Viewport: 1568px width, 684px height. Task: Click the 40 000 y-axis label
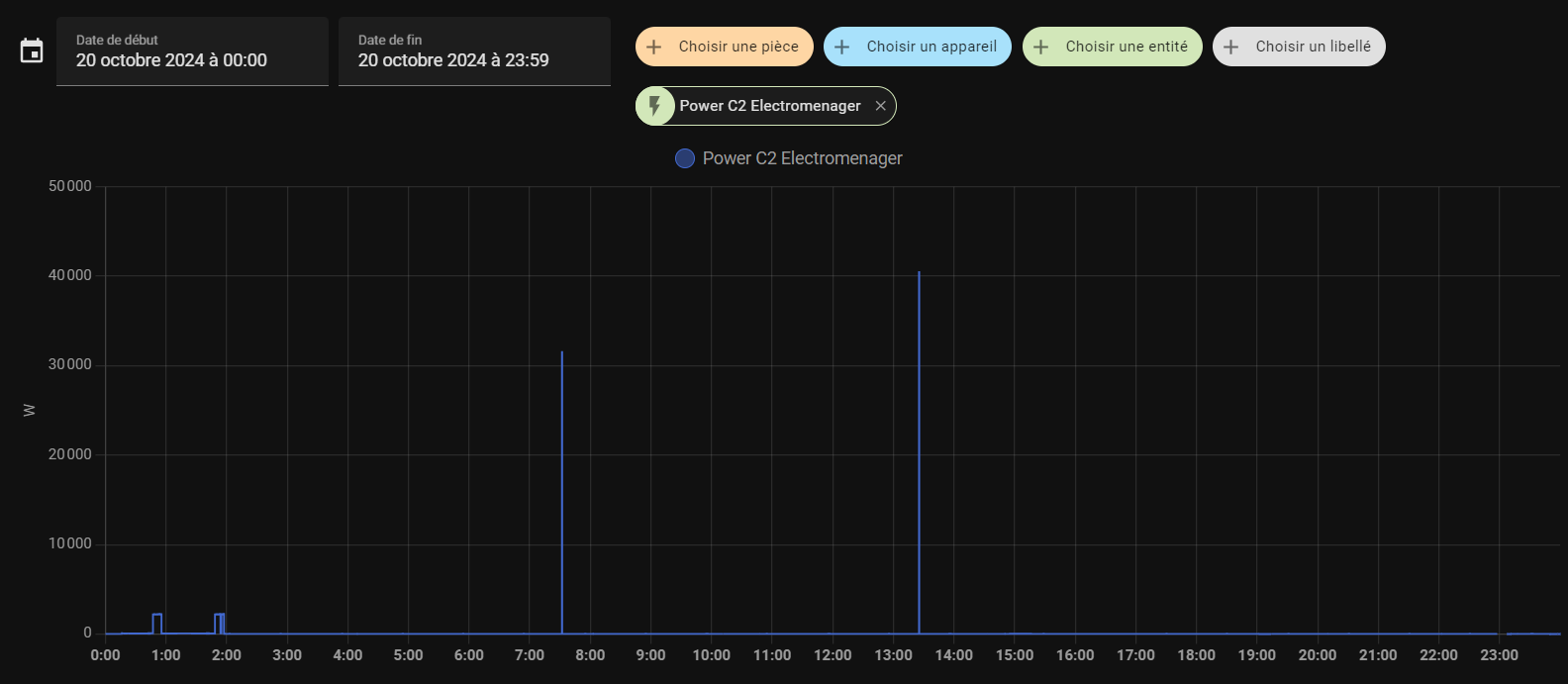pos(70,275)
